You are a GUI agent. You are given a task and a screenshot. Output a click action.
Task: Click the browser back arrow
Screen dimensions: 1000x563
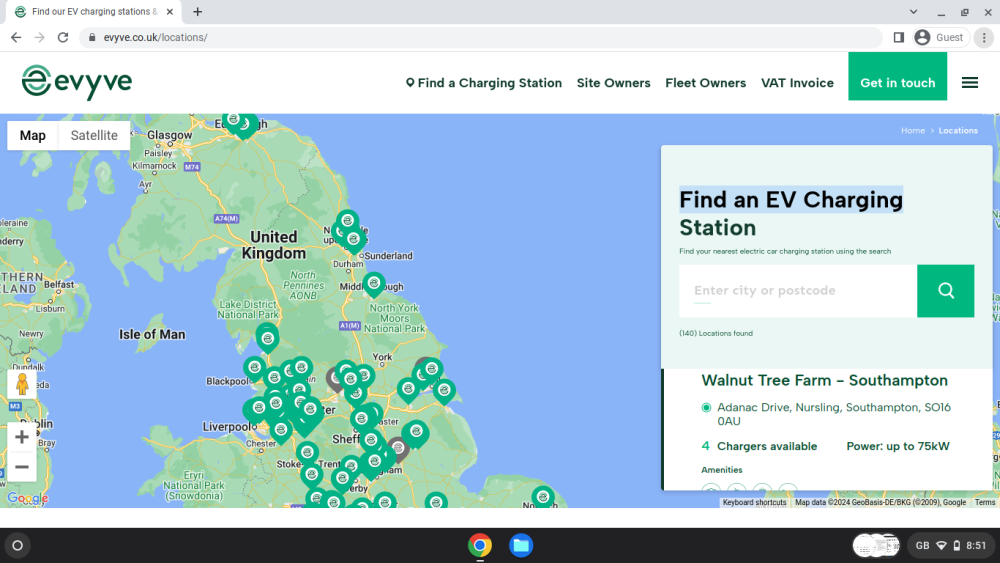pyautogui.click(x=16, y=38)
